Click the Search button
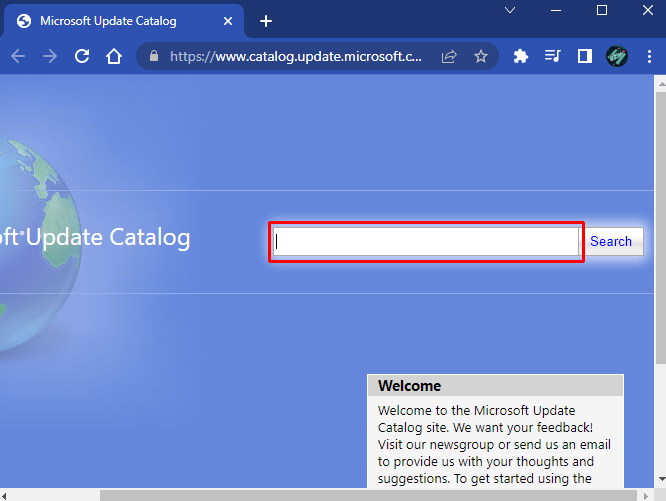666x501 pixels. tap(611, 242)
